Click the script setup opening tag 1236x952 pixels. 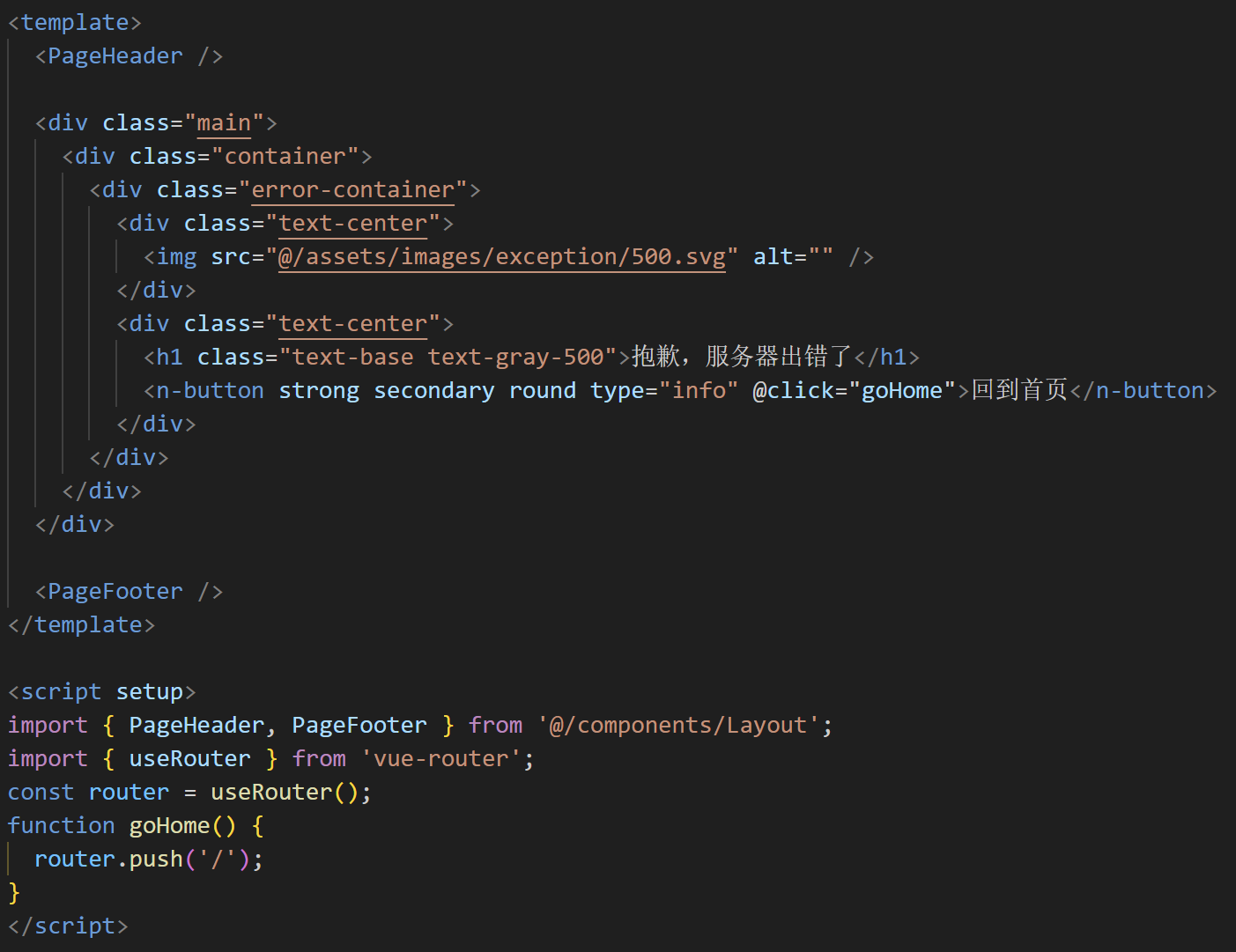tap(102, 692)
